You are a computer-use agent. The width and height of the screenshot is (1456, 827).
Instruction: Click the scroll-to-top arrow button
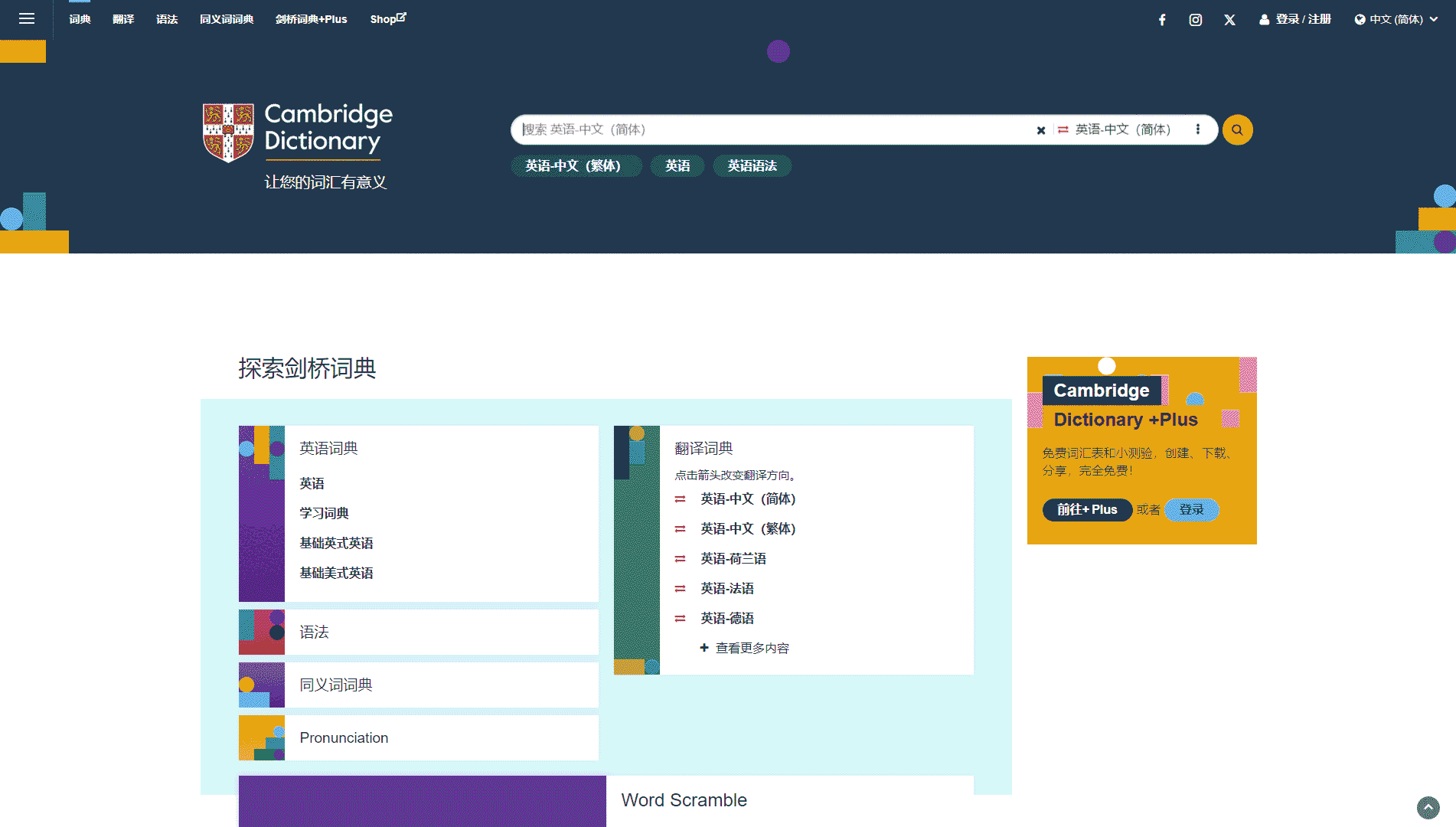click(x=1428, y=807)
